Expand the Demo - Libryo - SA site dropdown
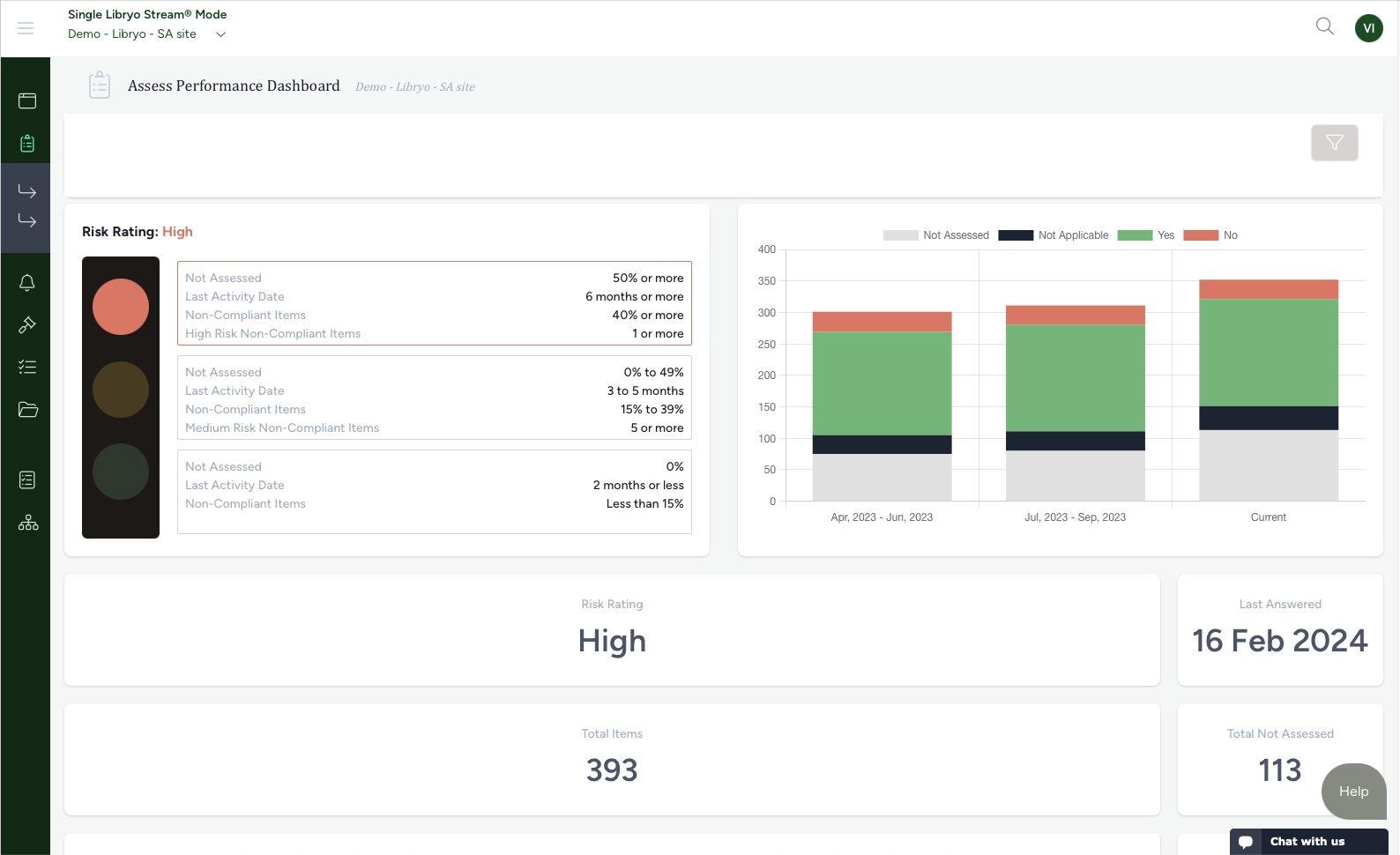The height and width of the screenshot is (855, 1400). tap(147, 34)
